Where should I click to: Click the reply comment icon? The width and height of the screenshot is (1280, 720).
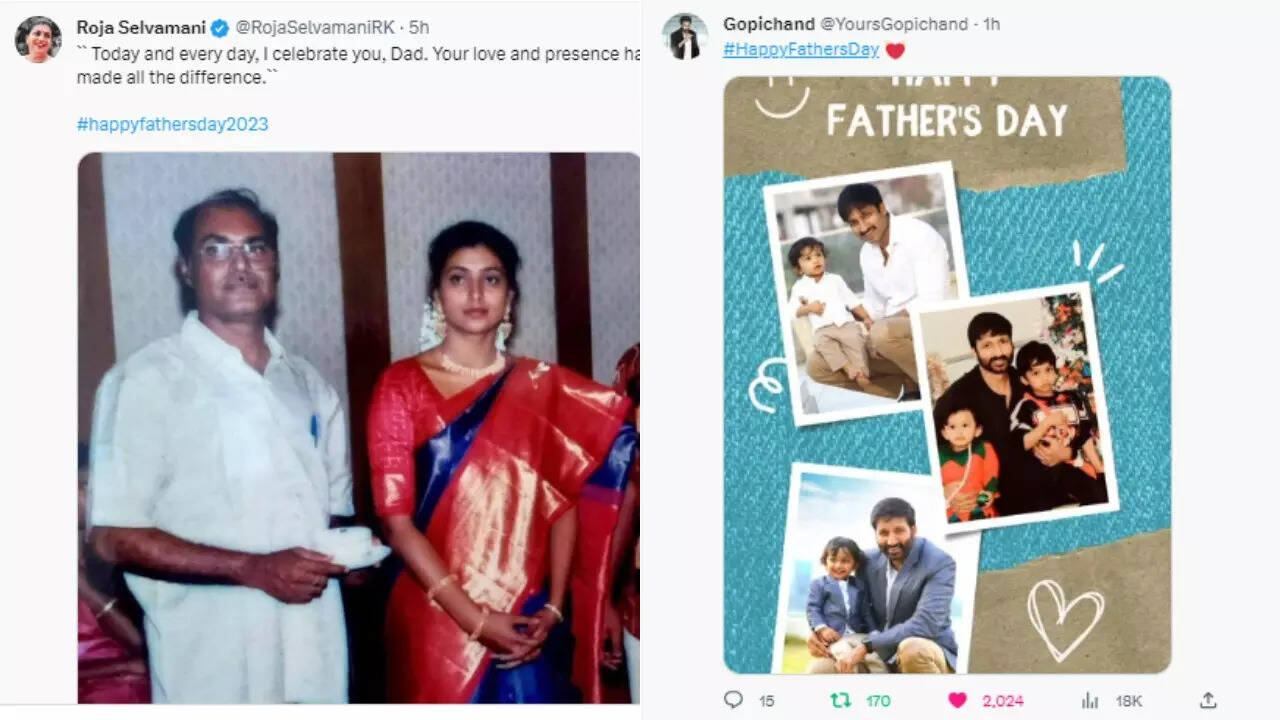pyautogui.click(x=733, y=700)
